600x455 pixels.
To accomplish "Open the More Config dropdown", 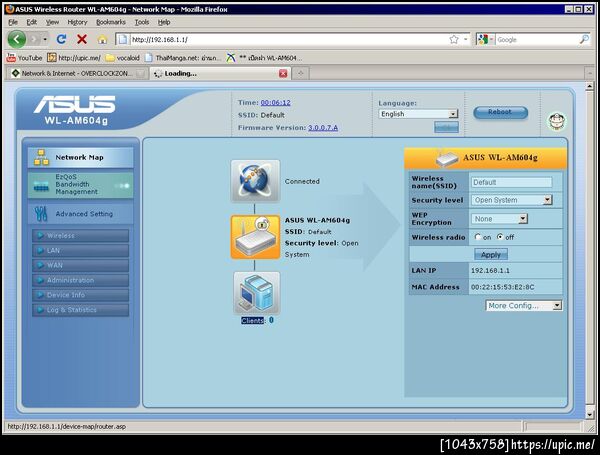I will [523, 305].
